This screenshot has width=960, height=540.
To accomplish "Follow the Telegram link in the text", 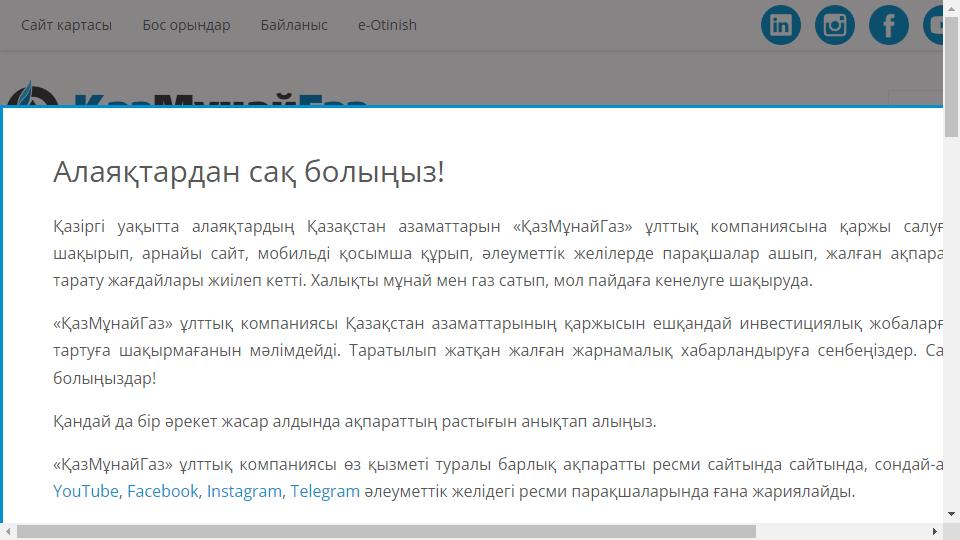I will point(325,492).
